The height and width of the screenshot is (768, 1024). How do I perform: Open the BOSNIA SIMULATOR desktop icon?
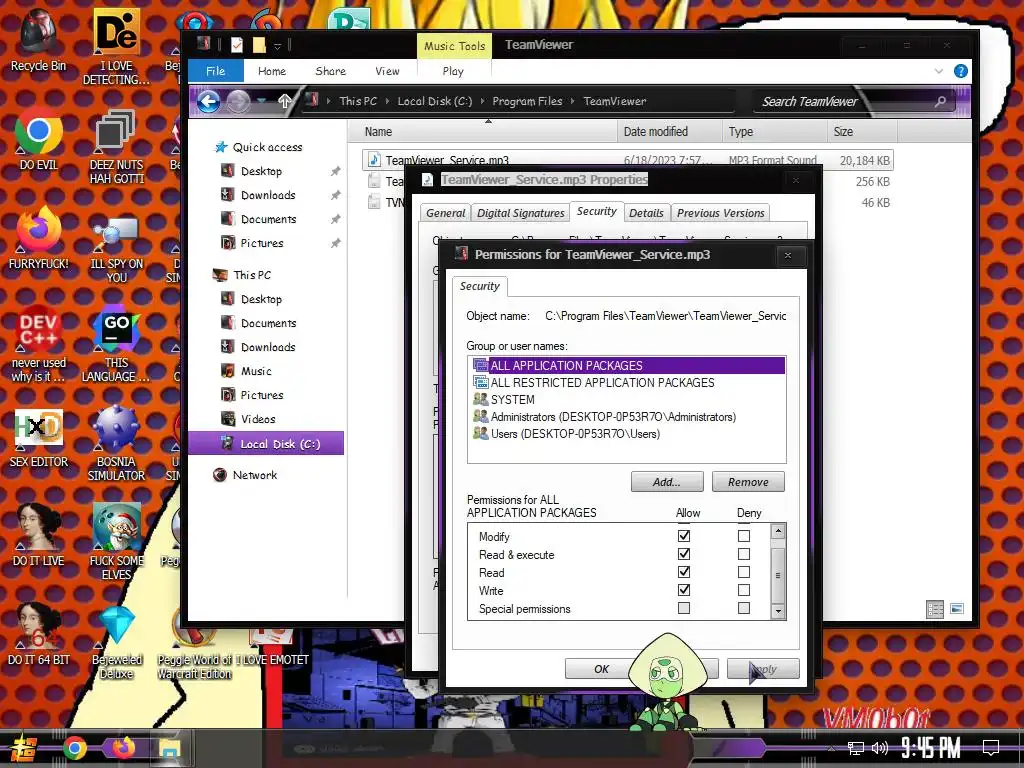[116, 444]
